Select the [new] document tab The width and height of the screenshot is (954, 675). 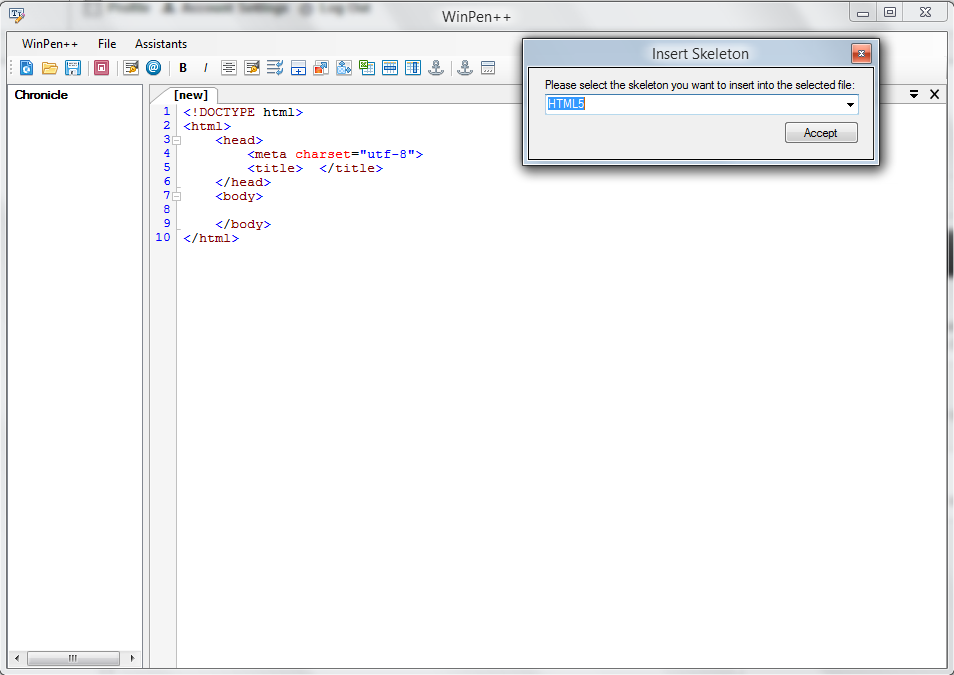[191, 95]
